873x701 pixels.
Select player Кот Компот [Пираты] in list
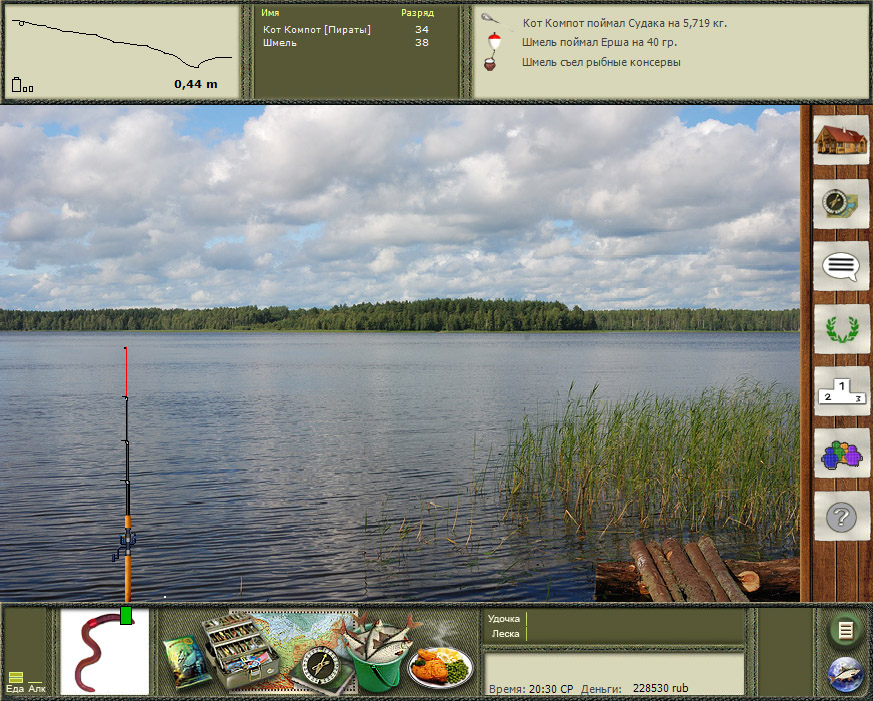coord(316,30)
